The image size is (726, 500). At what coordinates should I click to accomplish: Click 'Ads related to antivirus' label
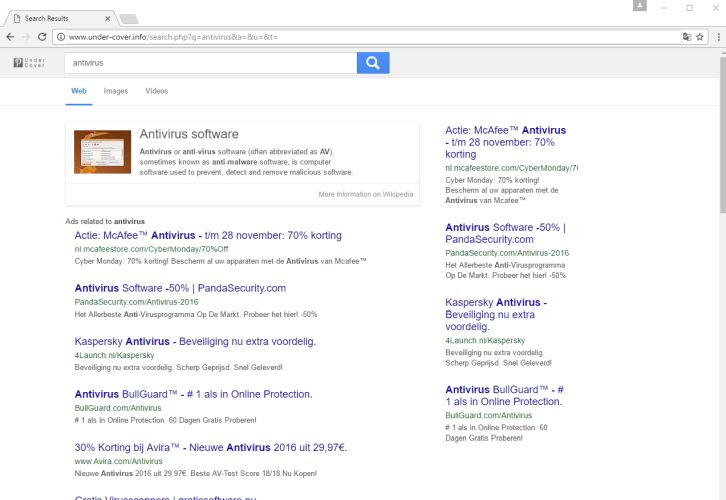[x=105, y=221]
